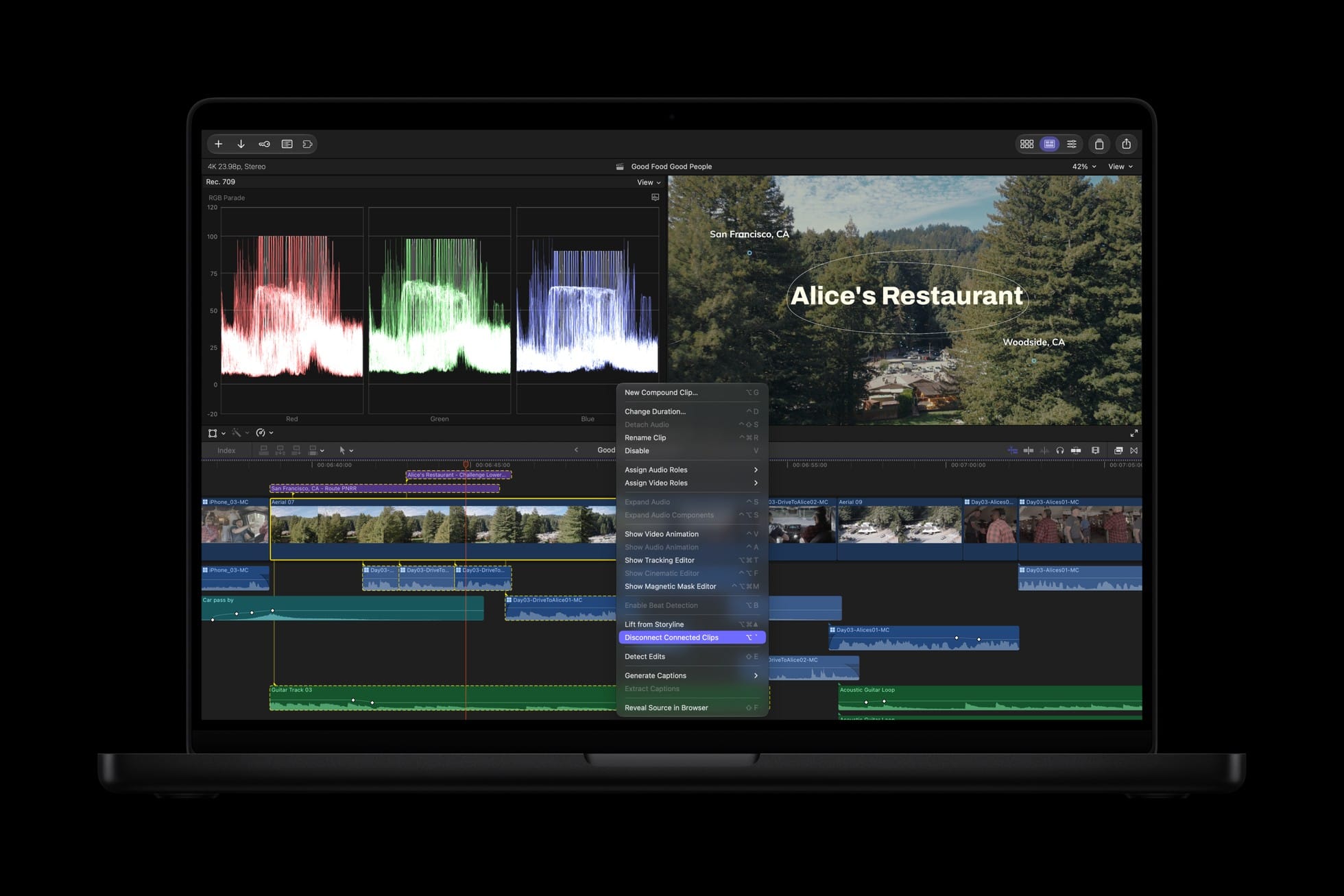The width and height of the screenshot is (1344, 896).
Task: Choose Show Video Animation menu item
Action: coord(691,534)
